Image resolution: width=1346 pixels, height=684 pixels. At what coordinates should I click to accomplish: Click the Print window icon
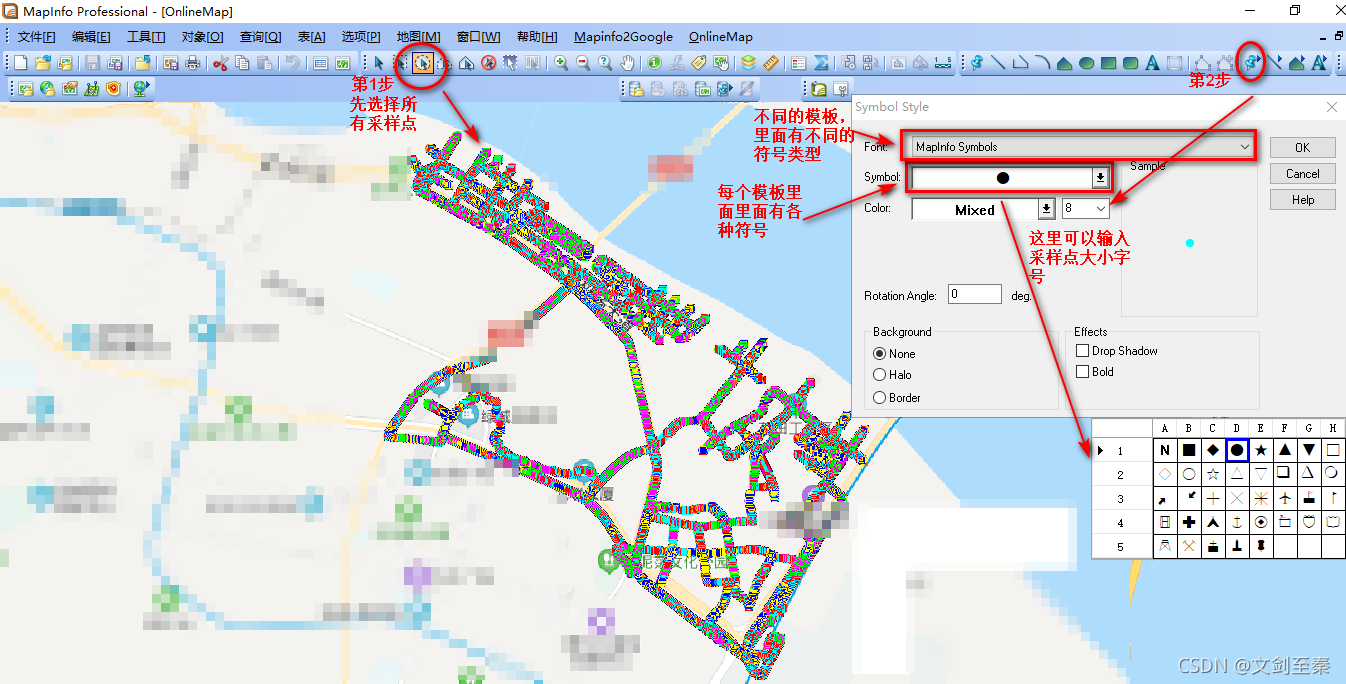193,62
